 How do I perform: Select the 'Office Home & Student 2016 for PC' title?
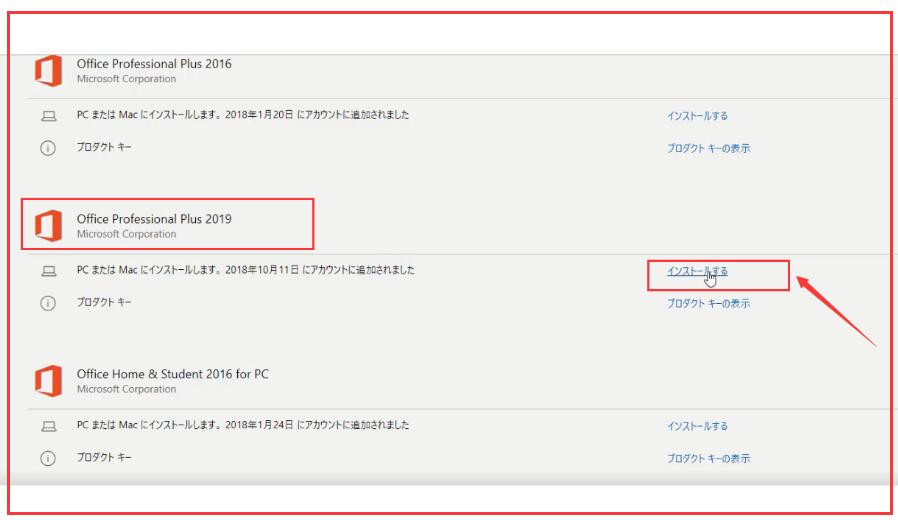point(172,374)
